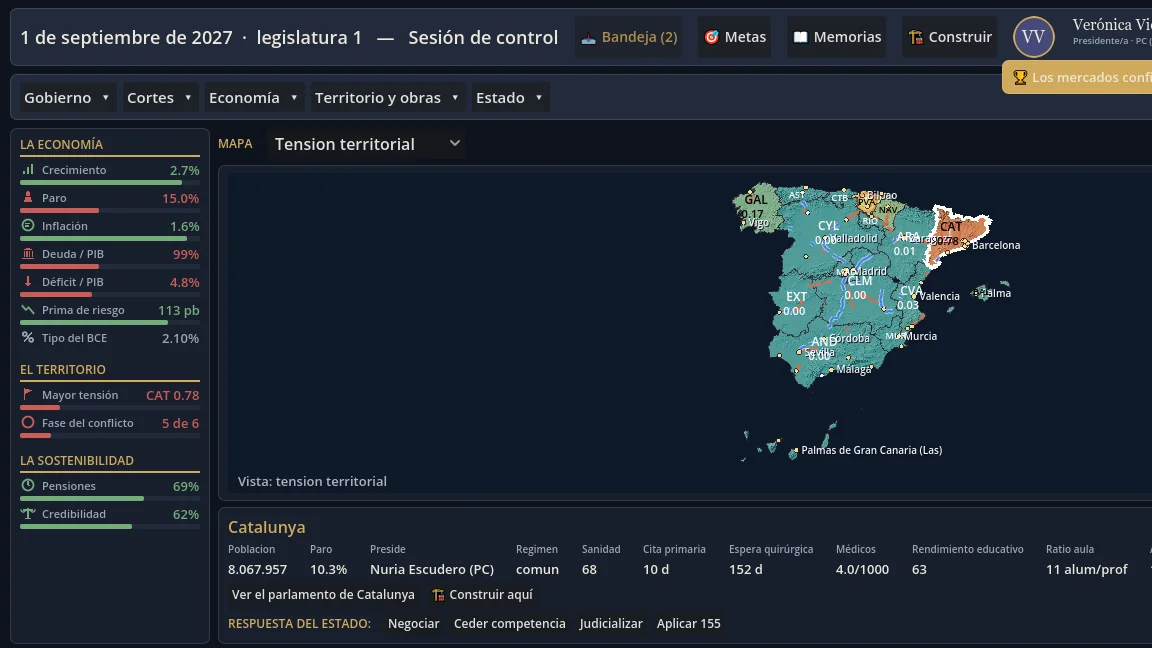Image resolution: width=1152 pixels, height=648 pixels.
Task: Open the Economía menu
Action: pyautogui.click(x=253, y=98)
